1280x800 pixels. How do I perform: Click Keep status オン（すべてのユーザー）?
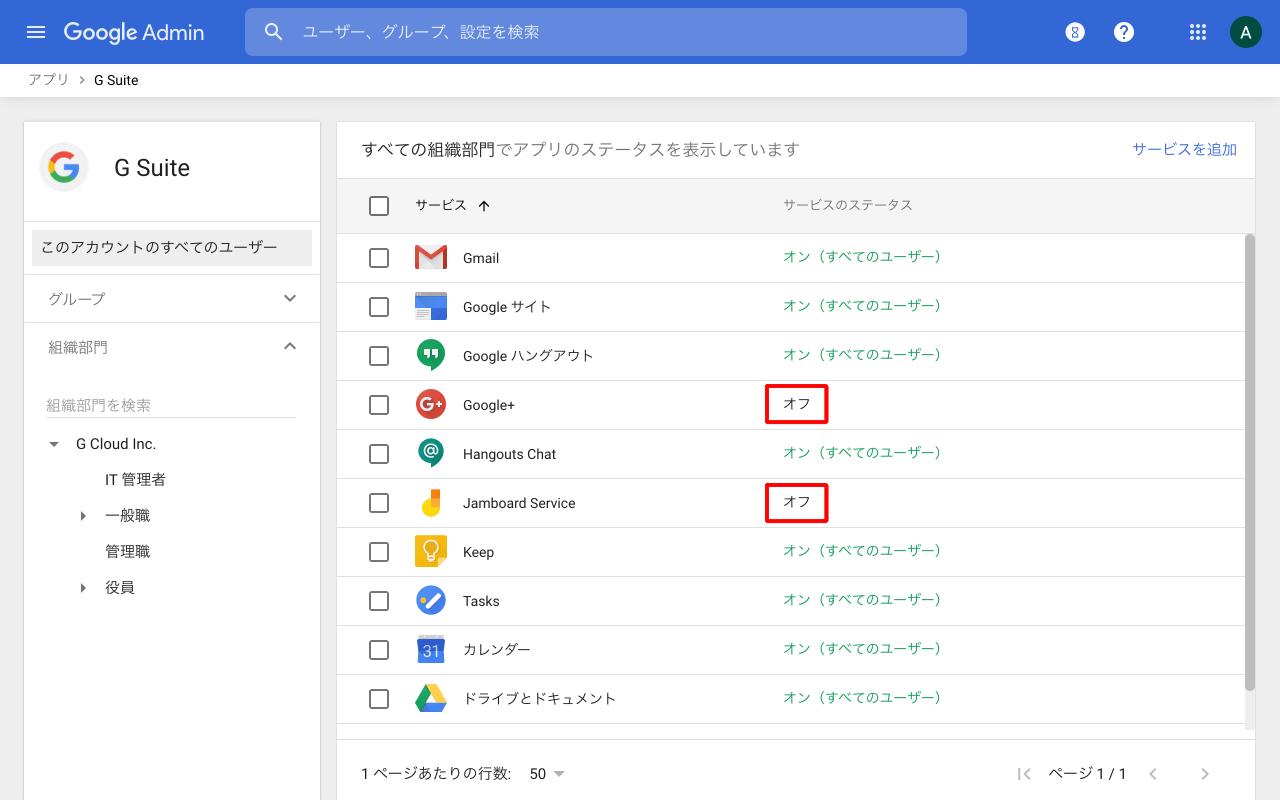[862, 551]
